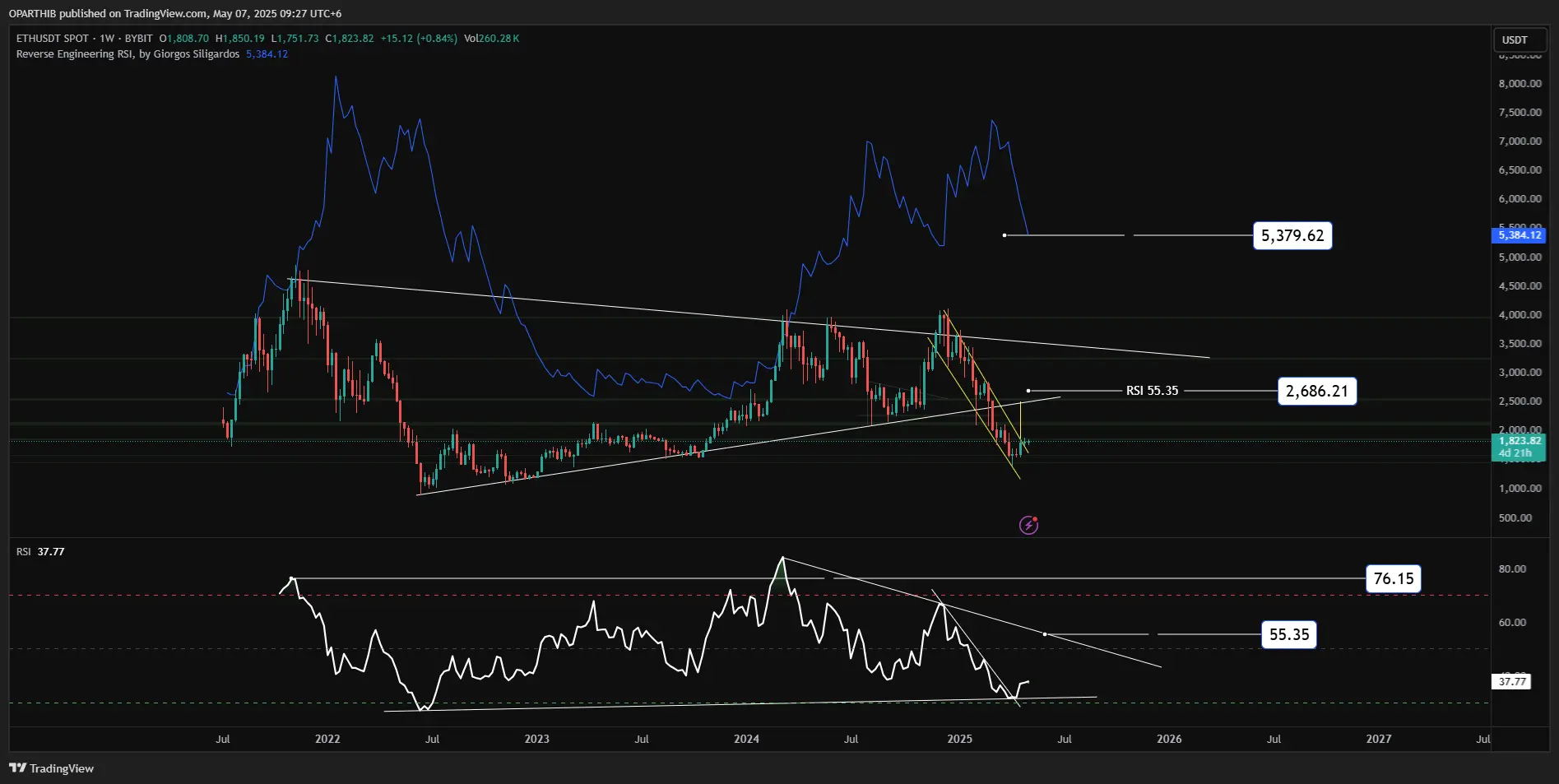Click the 55.35 RSI callout label
This screenshot has width=1559, height=784.
1289,634
